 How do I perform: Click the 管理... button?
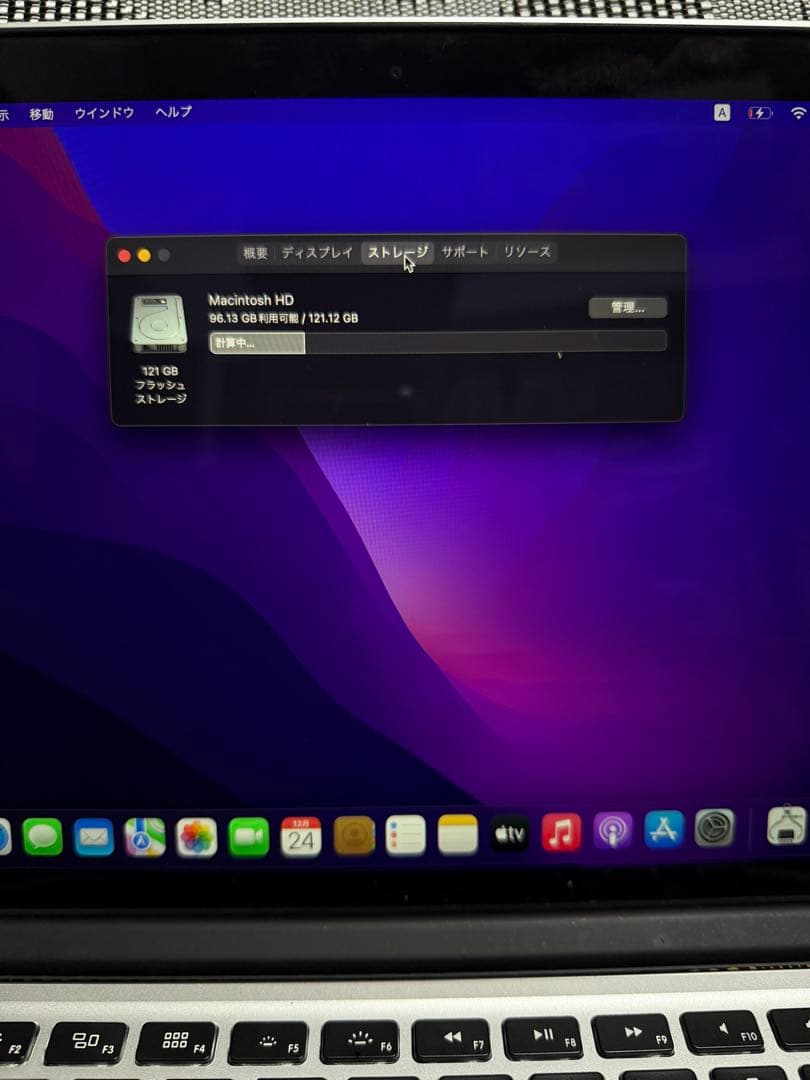[x=629, y=307]
